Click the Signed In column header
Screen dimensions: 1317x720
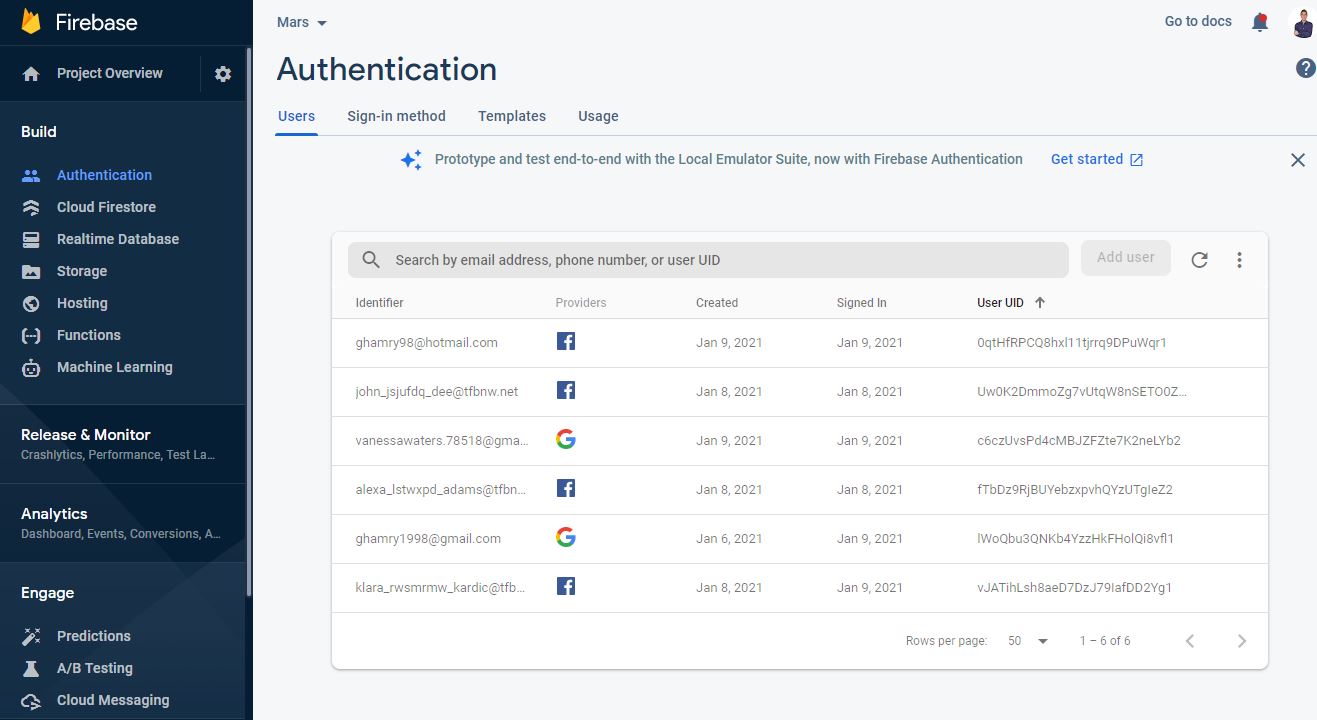(x=862, y=303)
